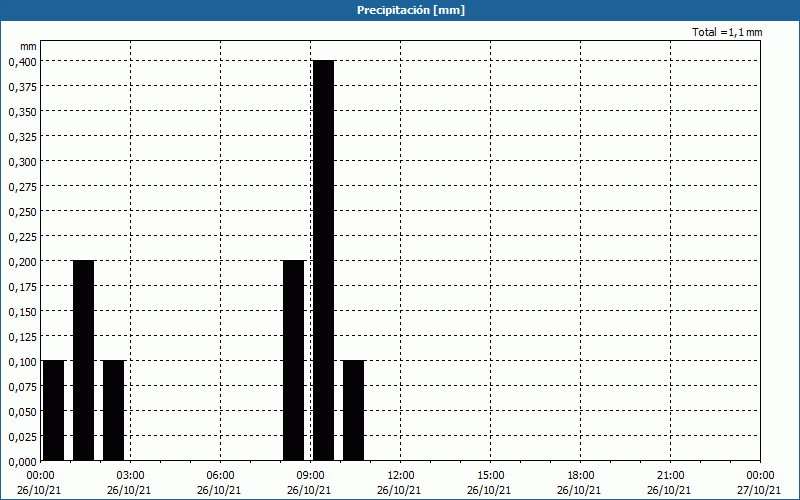Click the 09:00 x-axis time label

point(310,476)
